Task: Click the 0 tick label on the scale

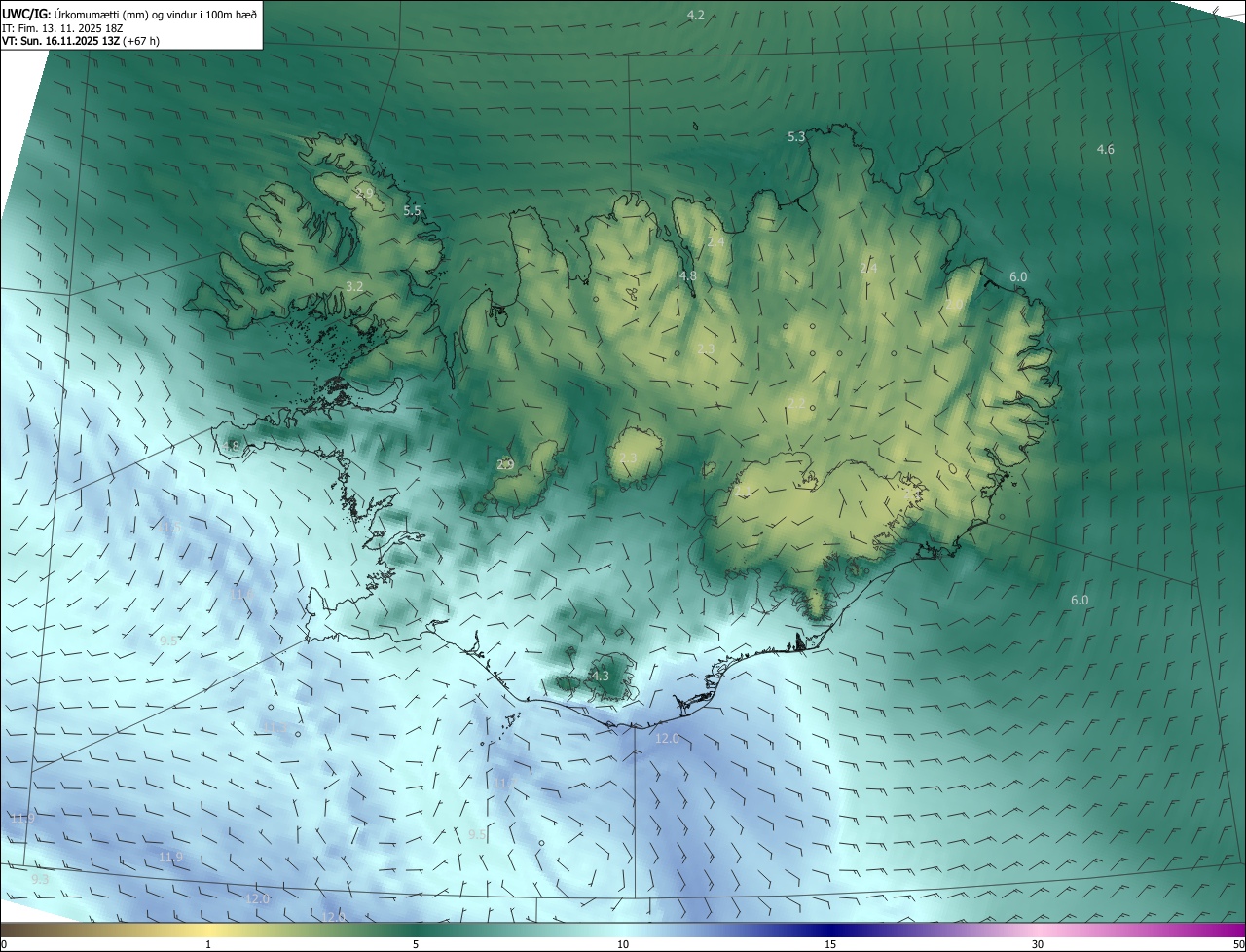Action: click(4, 944)
